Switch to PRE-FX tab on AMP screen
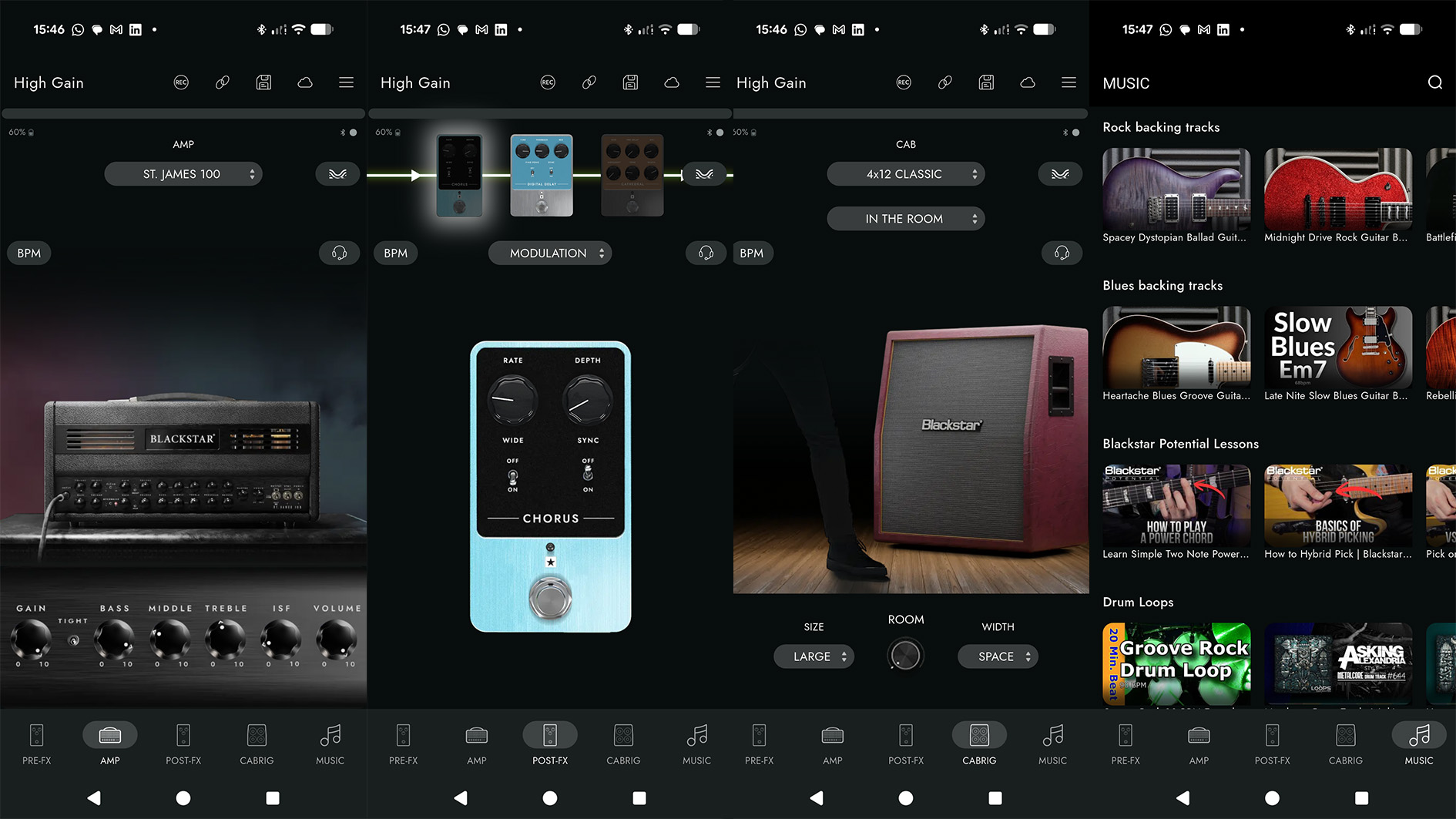1456x819 pixels. [x=36, y=744]
